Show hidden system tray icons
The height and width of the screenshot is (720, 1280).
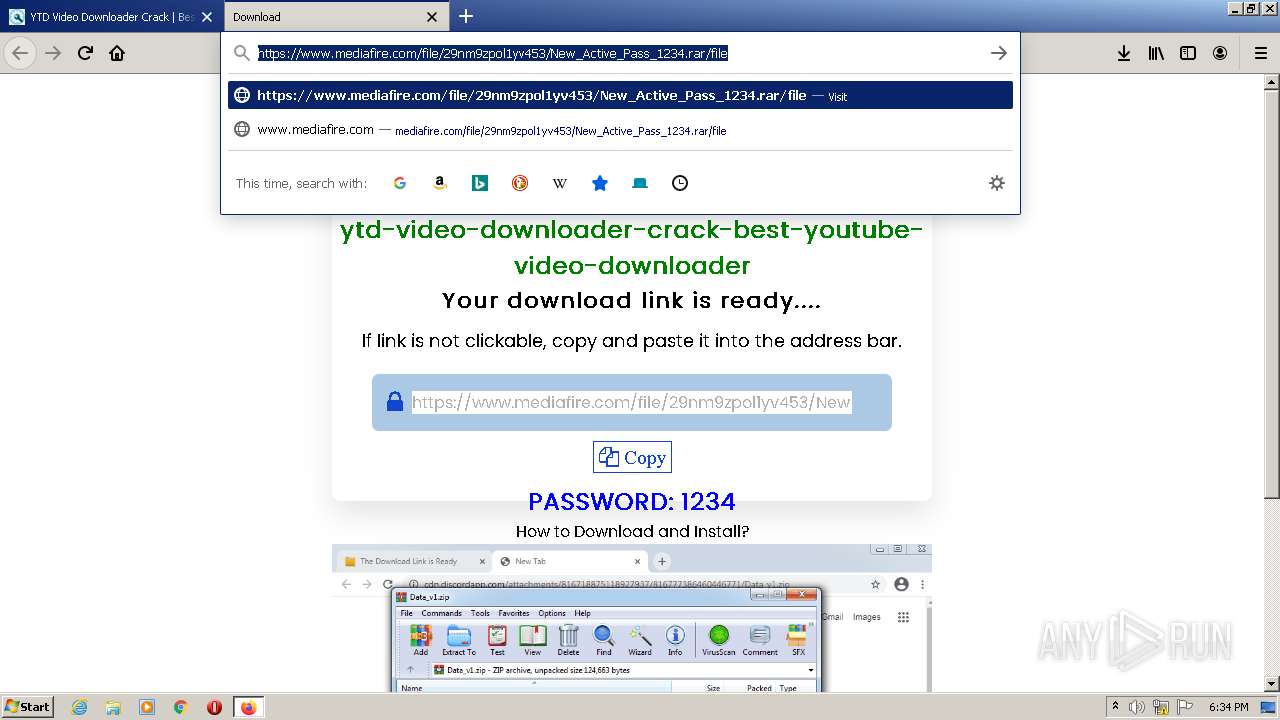coord(1115,707)
